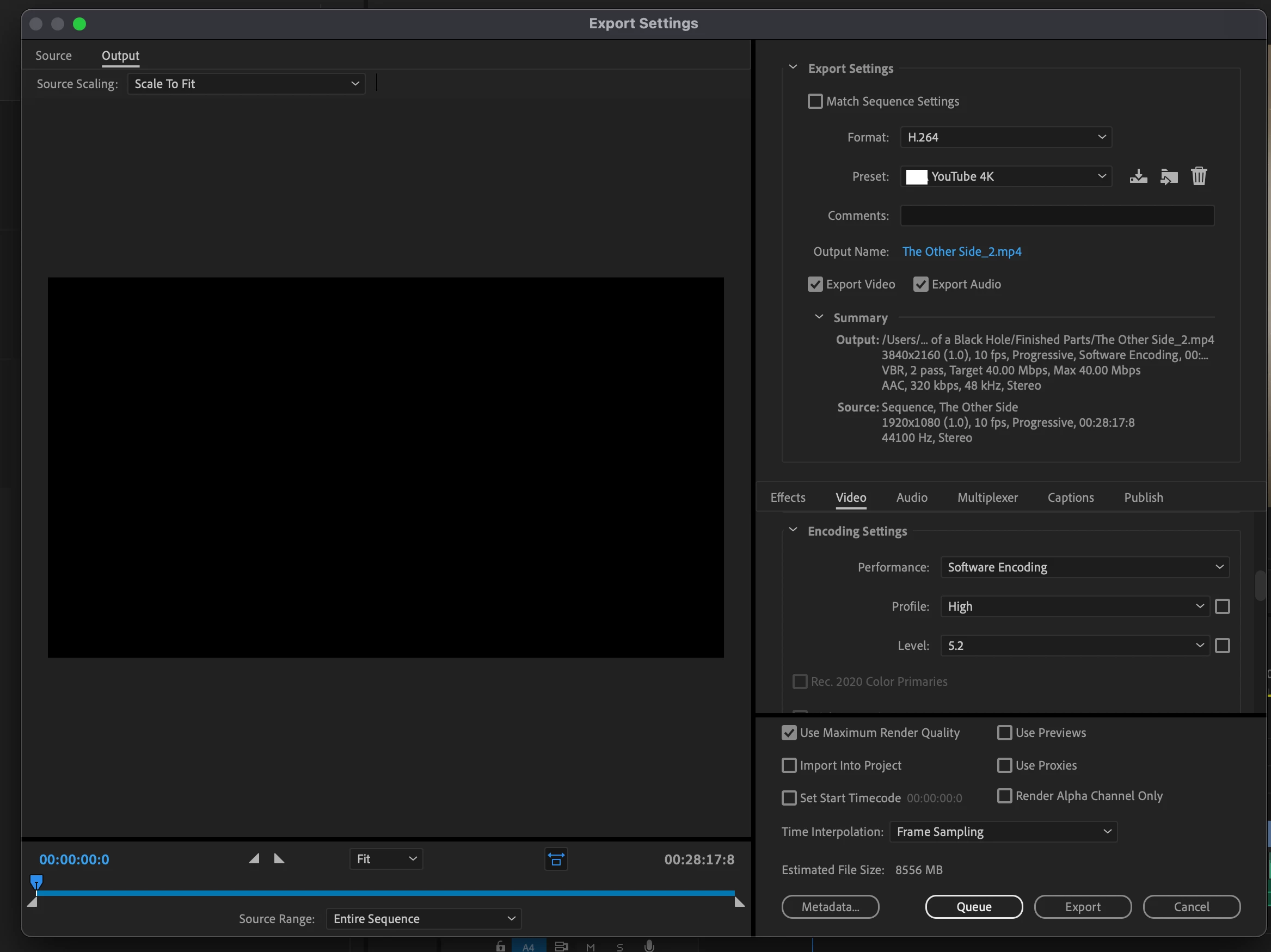Image resolution: width=1271 pixels, height=952 pixels.
Task: Click into the Comments text field
Action: [1057, 216]
